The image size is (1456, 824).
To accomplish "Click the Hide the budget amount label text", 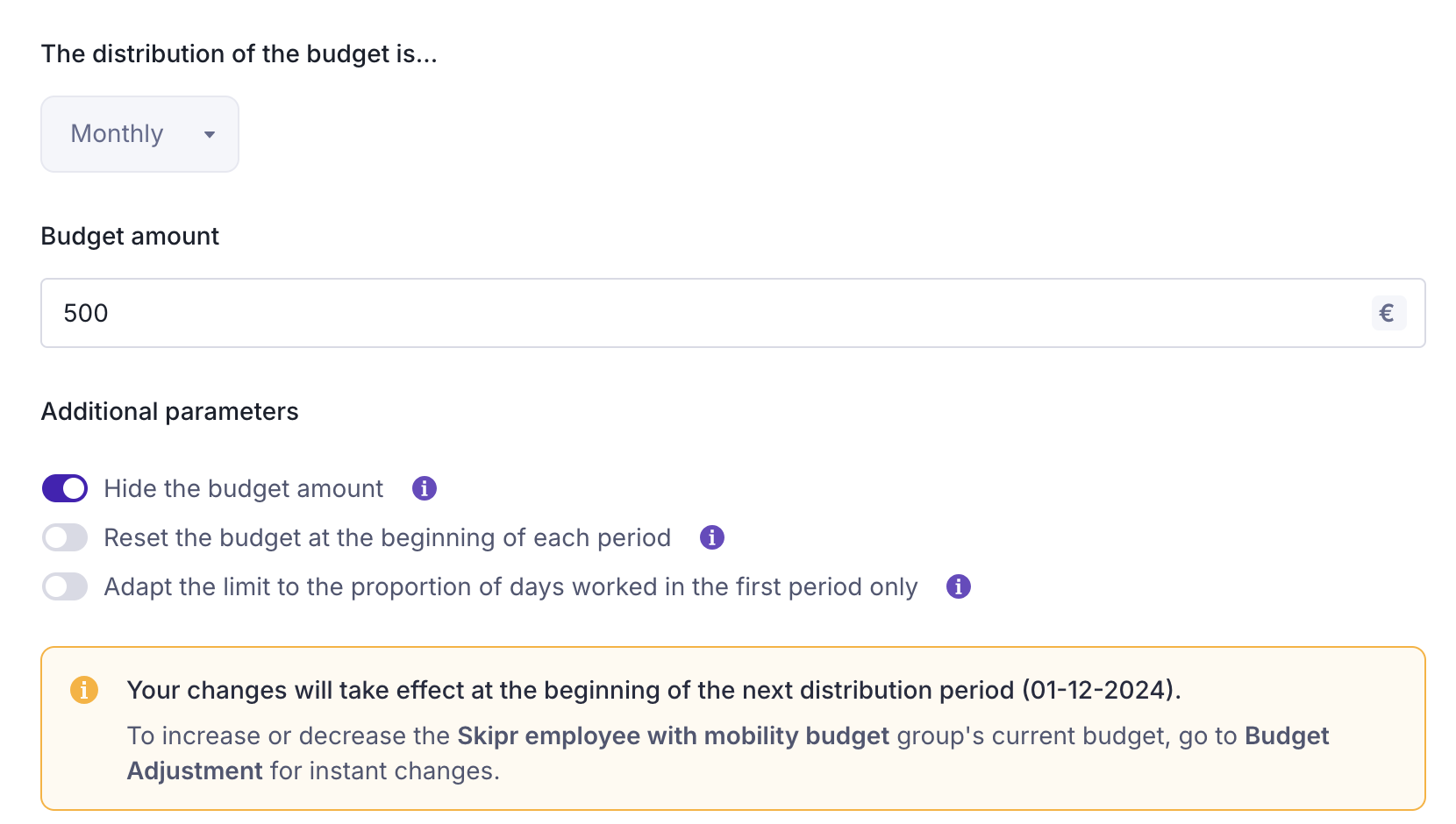I will [243, 488].
